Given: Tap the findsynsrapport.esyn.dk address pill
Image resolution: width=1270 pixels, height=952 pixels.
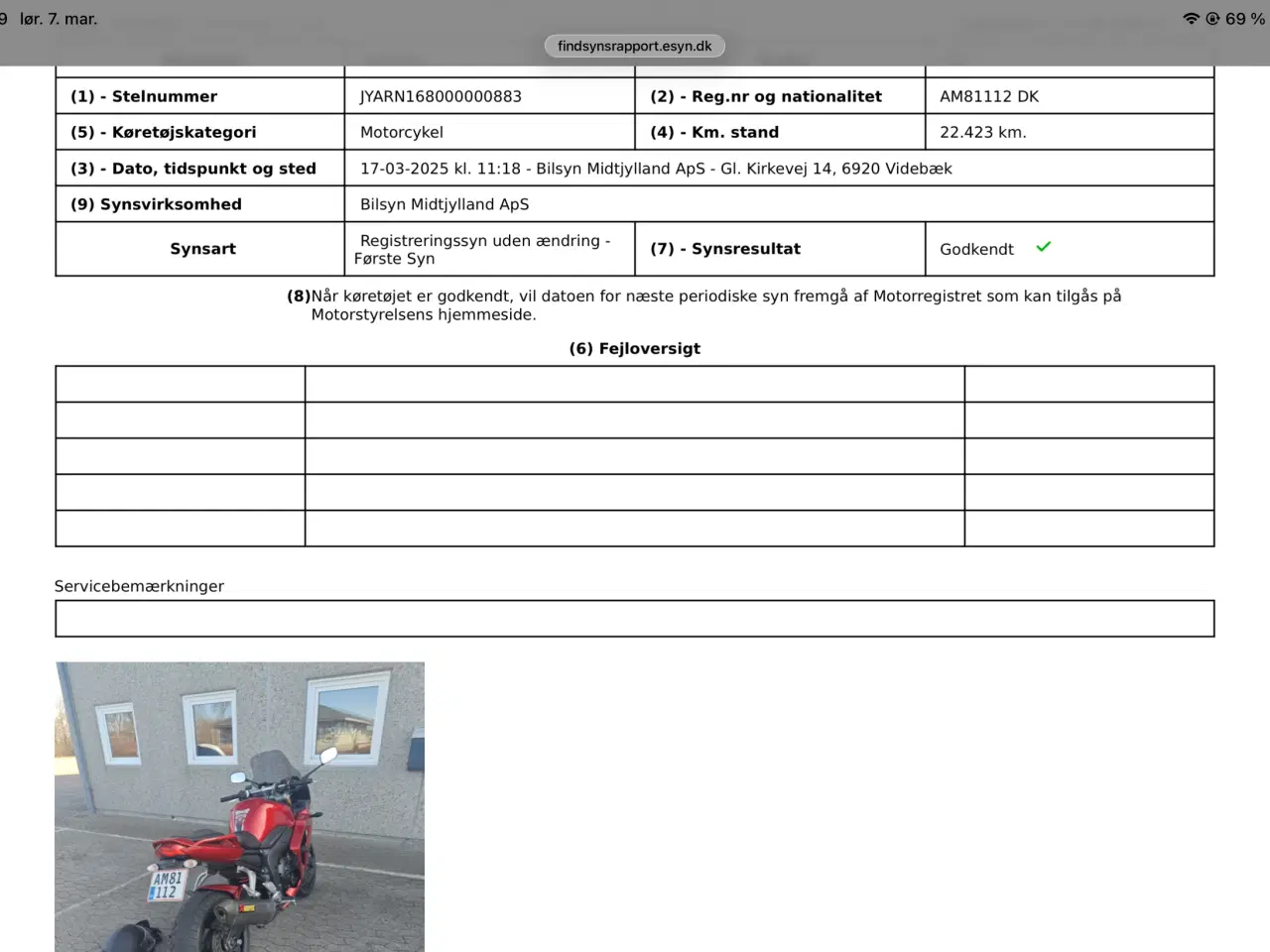Looking at the screenshot, I should click(634, 46).
